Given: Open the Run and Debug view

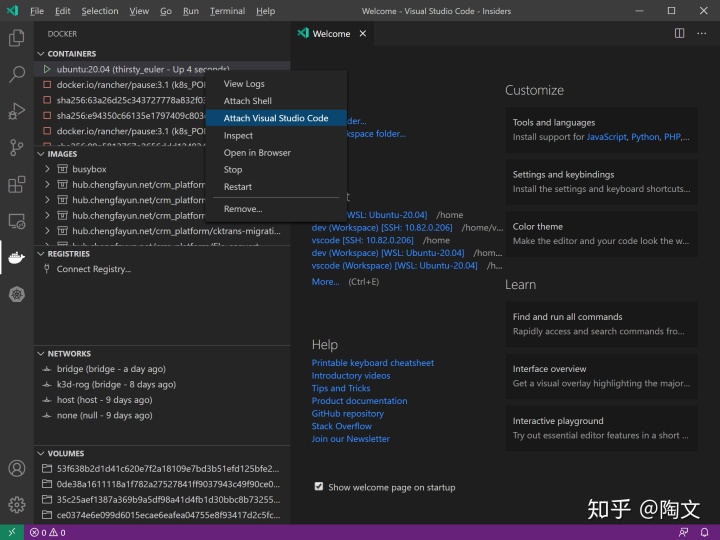Looking at the screenshot, I should tap(17, 111).
